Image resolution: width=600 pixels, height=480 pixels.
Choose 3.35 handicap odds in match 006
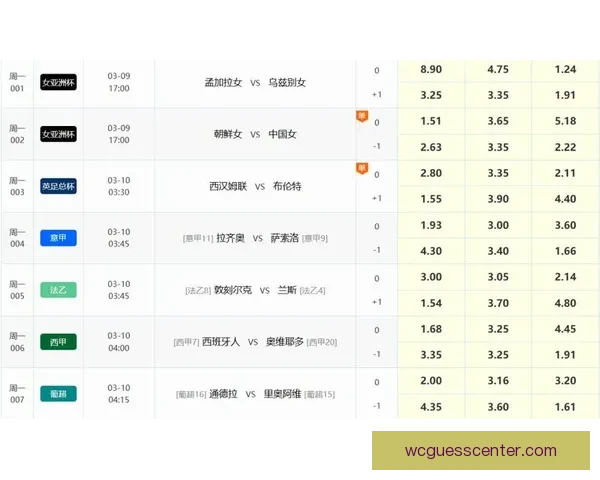431,355
